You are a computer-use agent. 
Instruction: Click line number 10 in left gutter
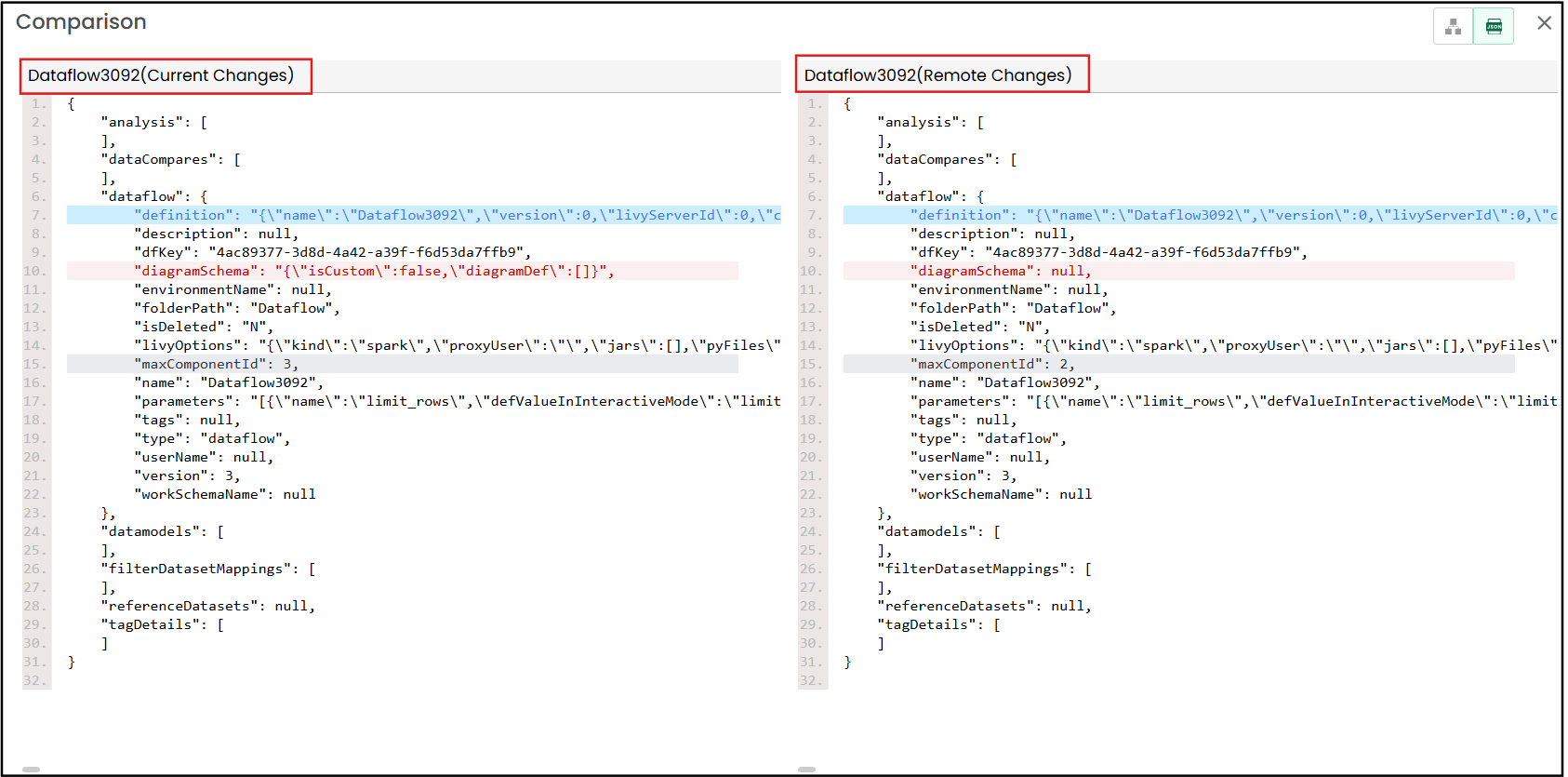pos(35,271)
